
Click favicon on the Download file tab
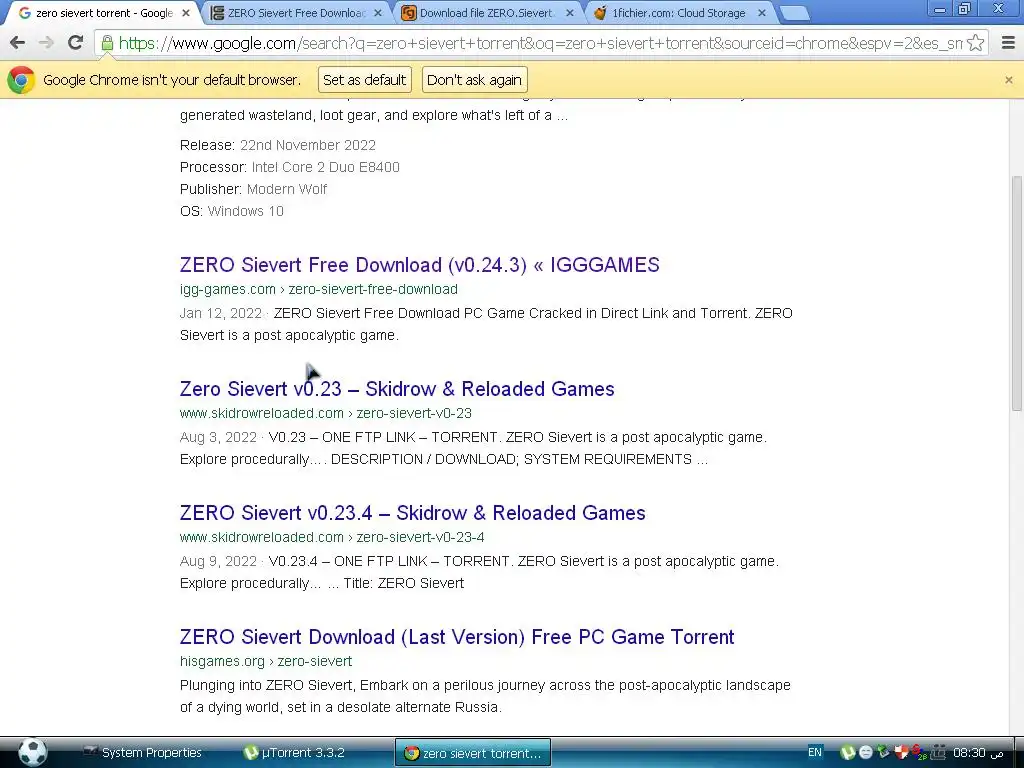pos(409,13)
